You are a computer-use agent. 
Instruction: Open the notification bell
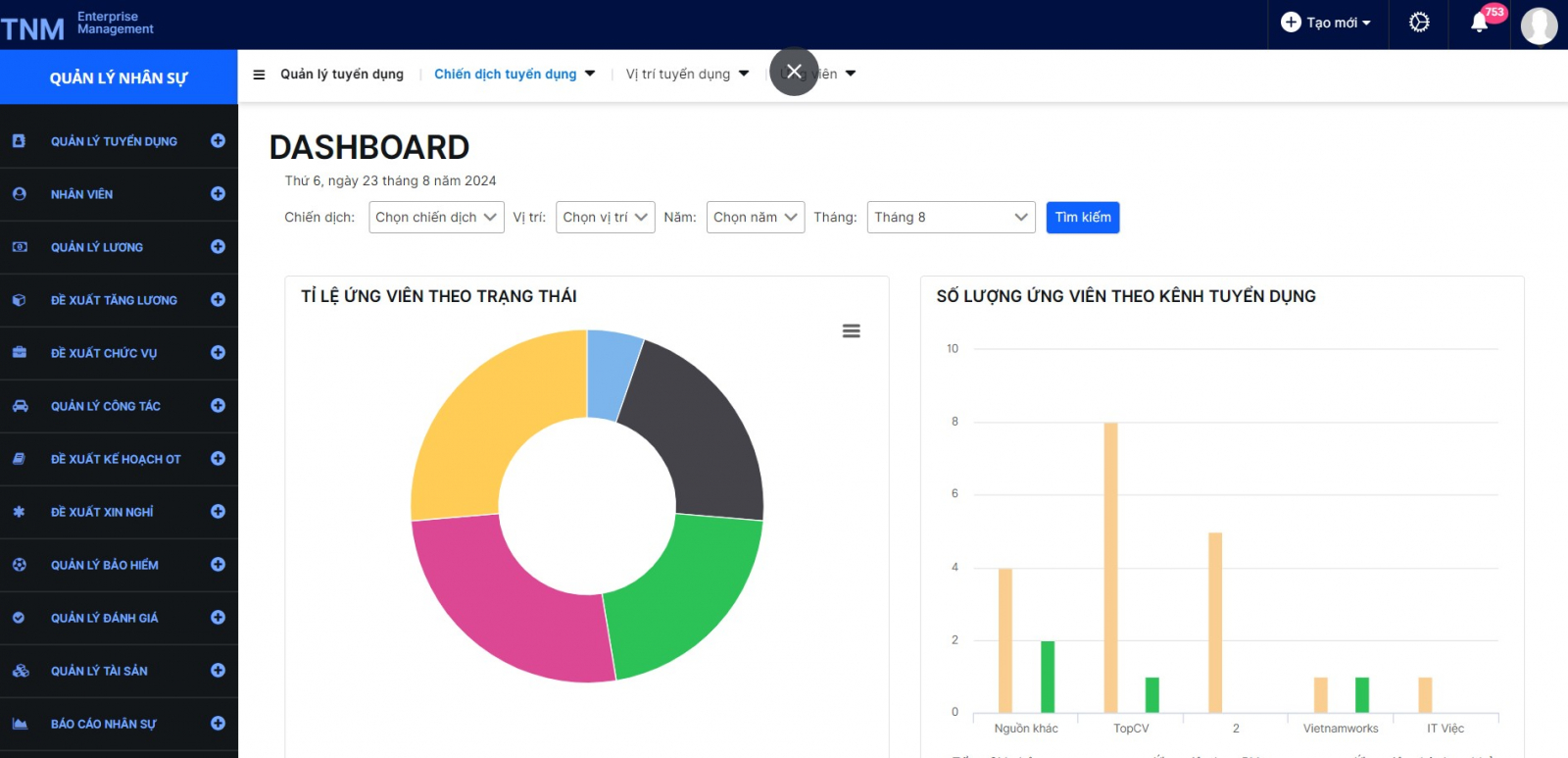[x=1480, y=23]
